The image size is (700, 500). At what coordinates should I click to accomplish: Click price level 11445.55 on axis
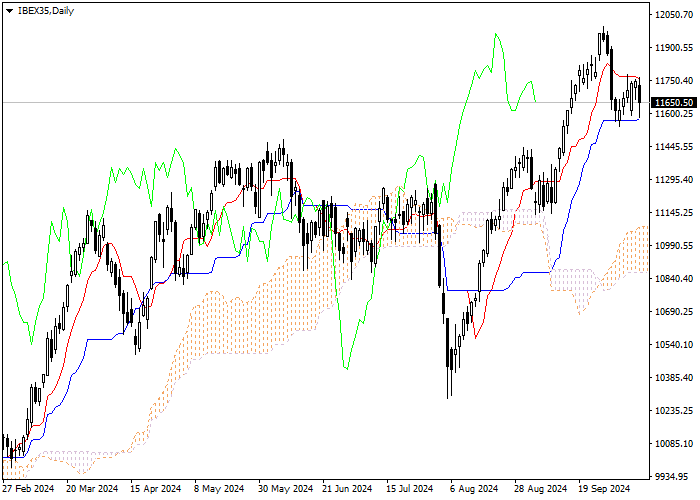pyautogui.click(x=674, y=147)
